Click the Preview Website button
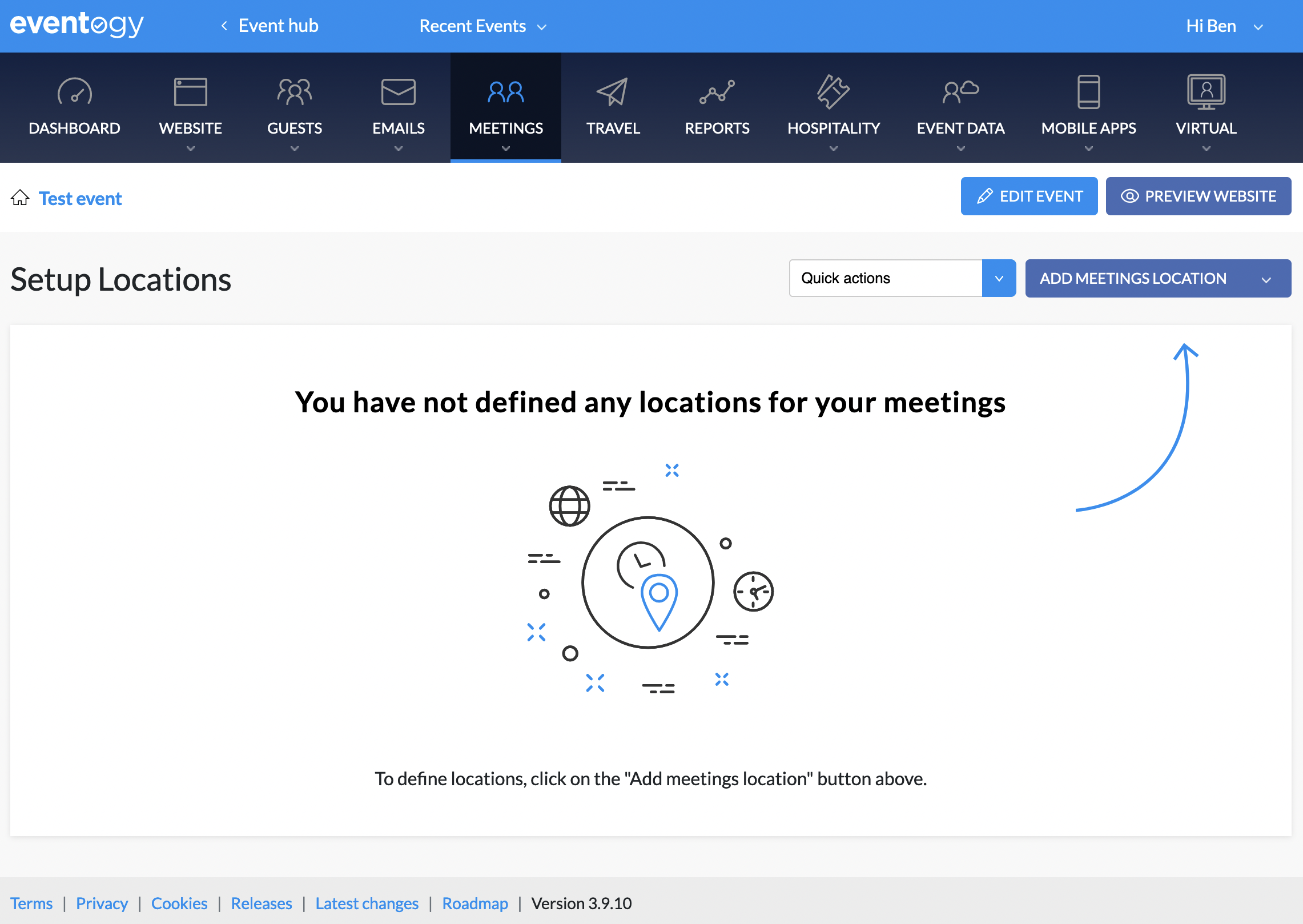This screenshot has height=924, width=1303. click(x=1198, y=196)
